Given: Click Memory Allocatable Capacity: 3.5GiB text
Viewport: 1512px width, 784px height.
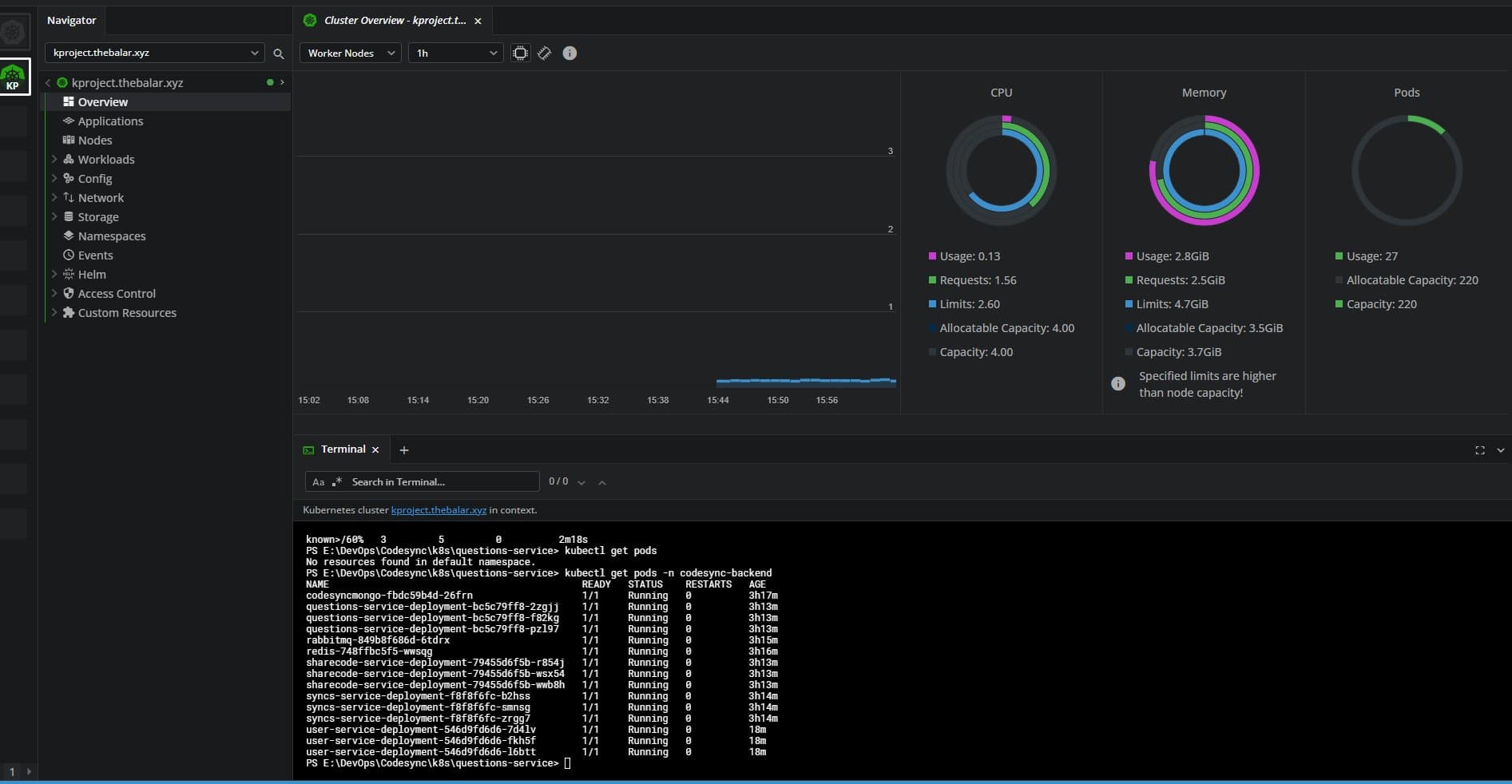Looking at the screenshot, I should pyautogui.click(x=1209, y=328).
